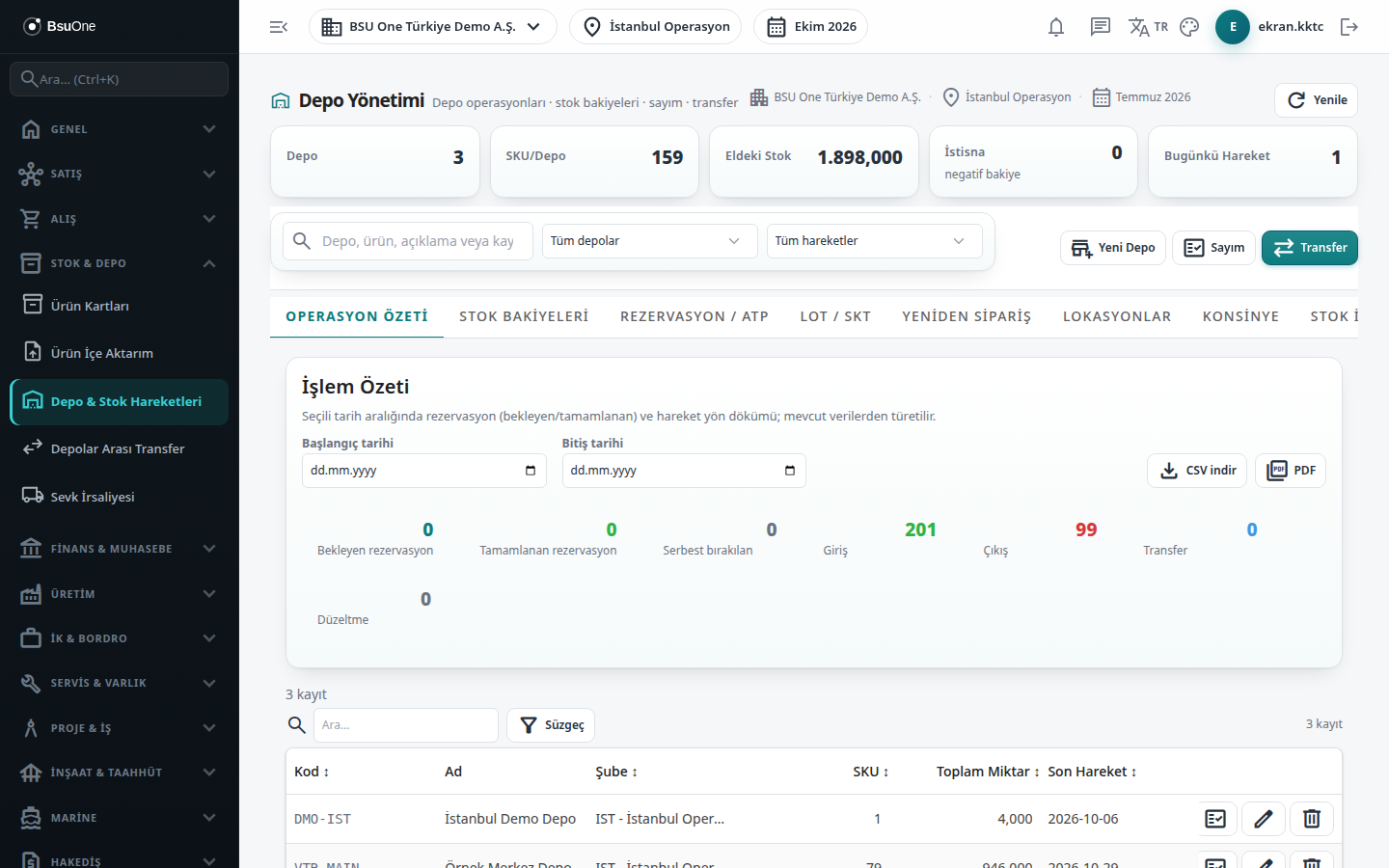The height and width of the screenshot is (868, 1389).
Task: Export the summary as PDF
Action: 1291,471
